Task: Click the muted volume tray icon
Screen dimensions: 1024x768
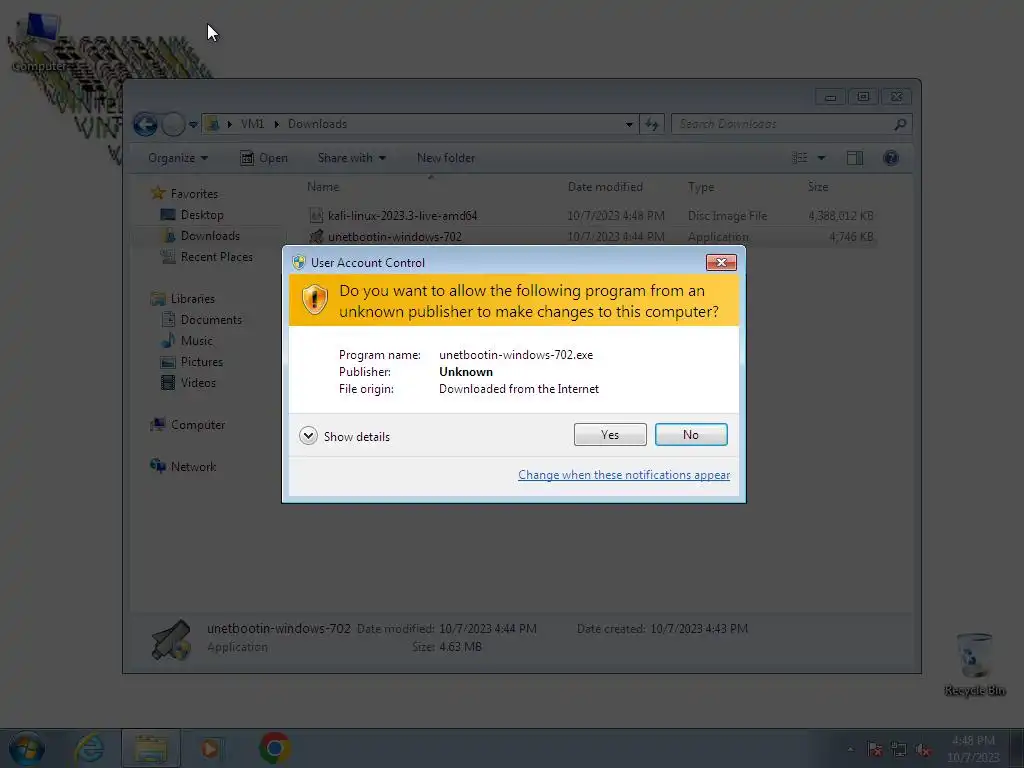Action: [923, 749]
